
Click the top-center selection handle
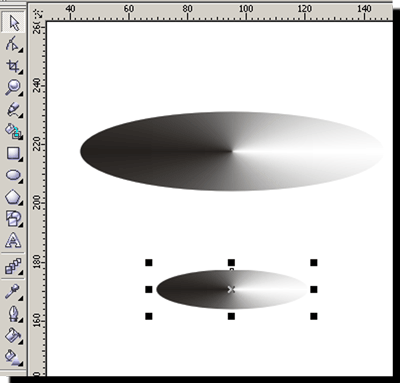[231, 263]
